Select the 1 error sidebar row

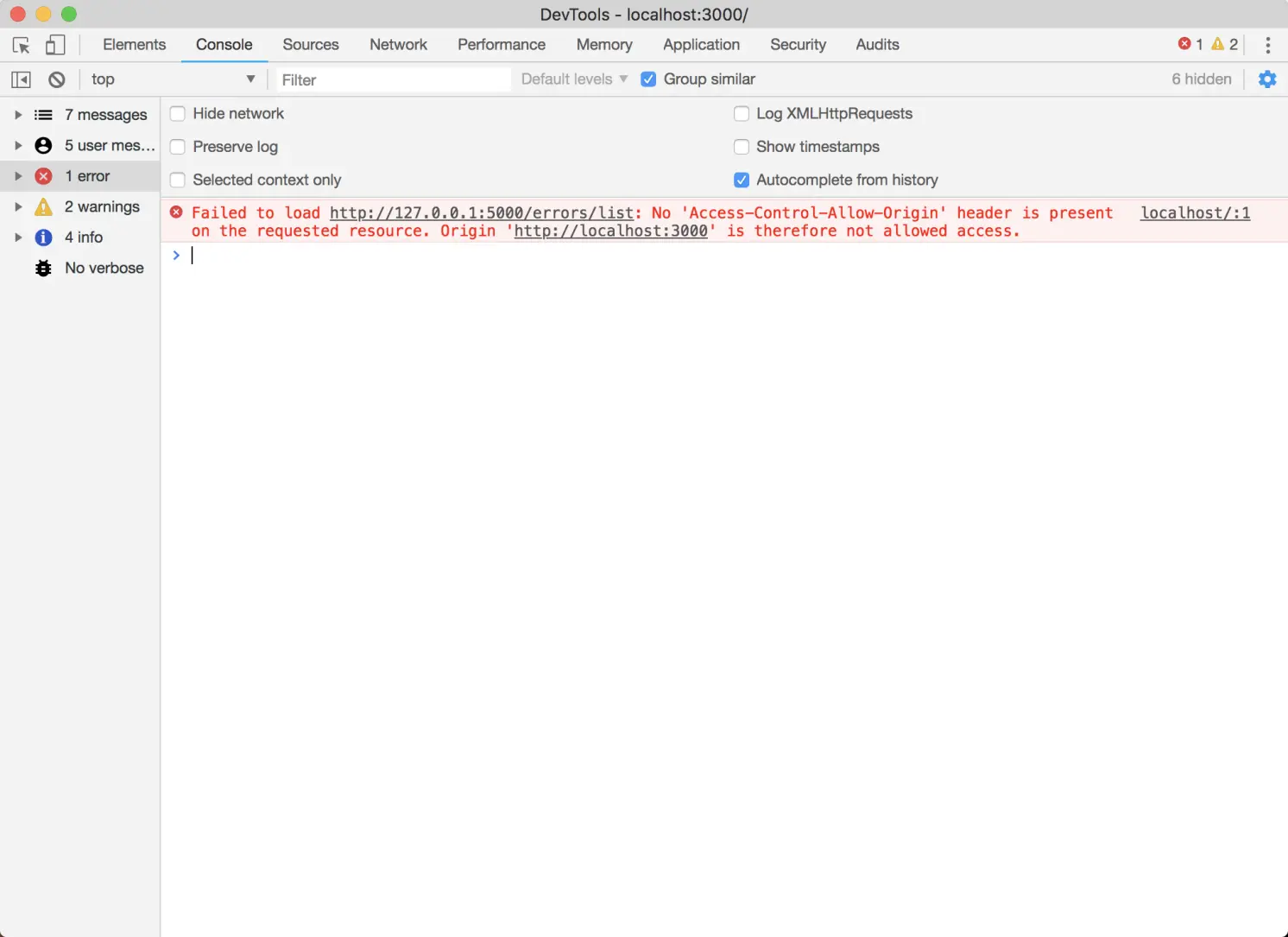point(80,176)
